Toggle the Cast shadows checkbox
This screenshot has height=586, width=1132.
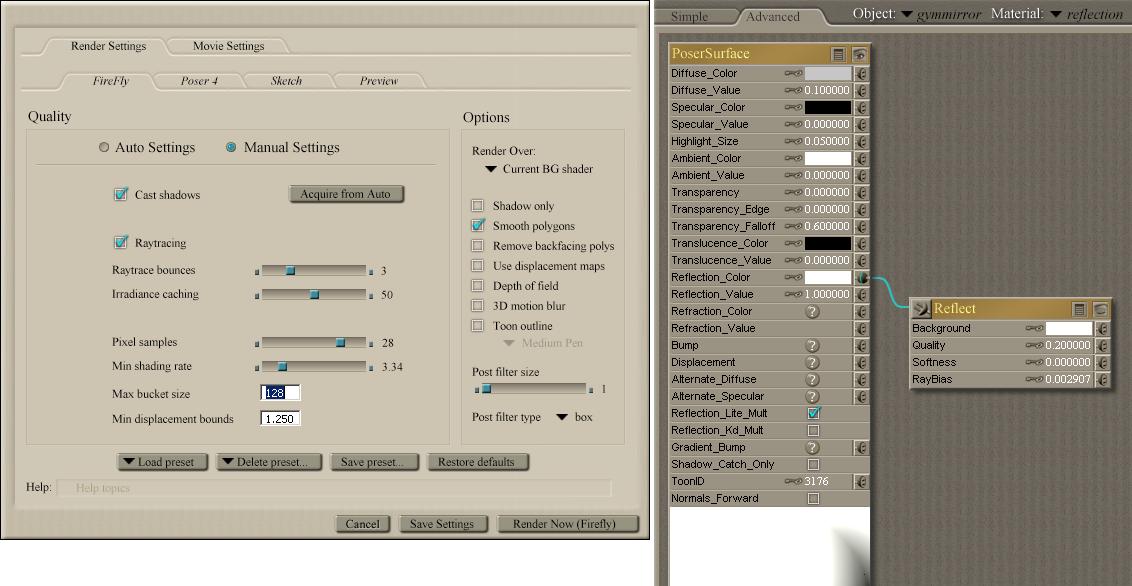pyautogui.click(x=121, y=194)
